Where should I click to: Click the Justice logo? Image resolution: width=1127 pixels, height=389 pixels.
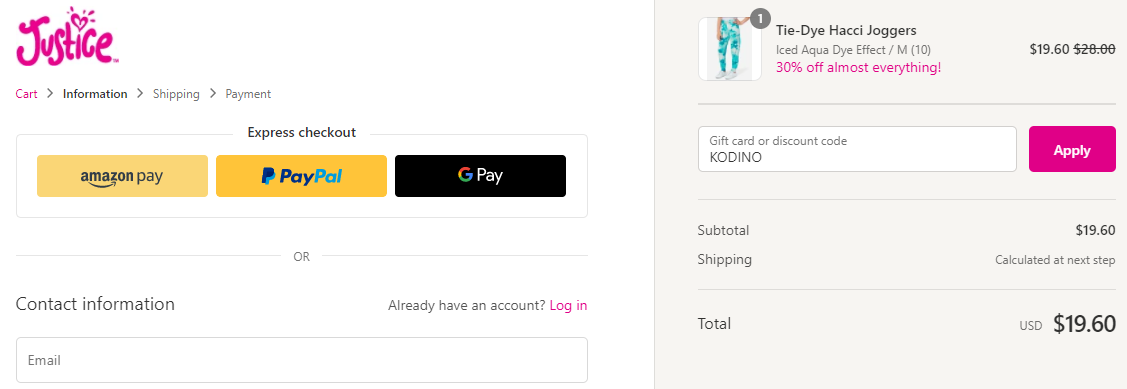(67, 36)
